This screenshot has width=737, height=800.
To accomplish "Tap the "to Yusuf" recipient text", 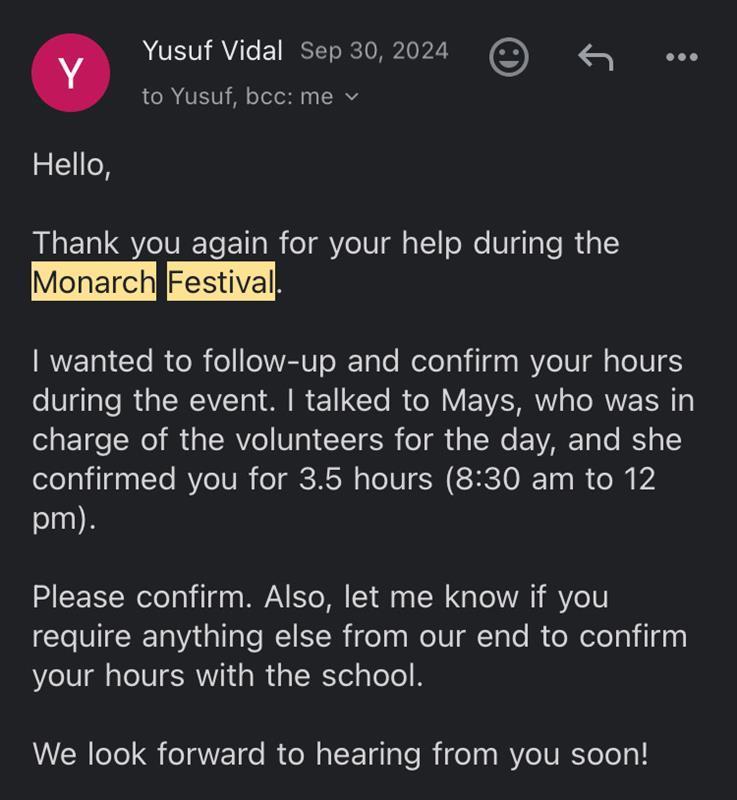I will click(187, 97).
